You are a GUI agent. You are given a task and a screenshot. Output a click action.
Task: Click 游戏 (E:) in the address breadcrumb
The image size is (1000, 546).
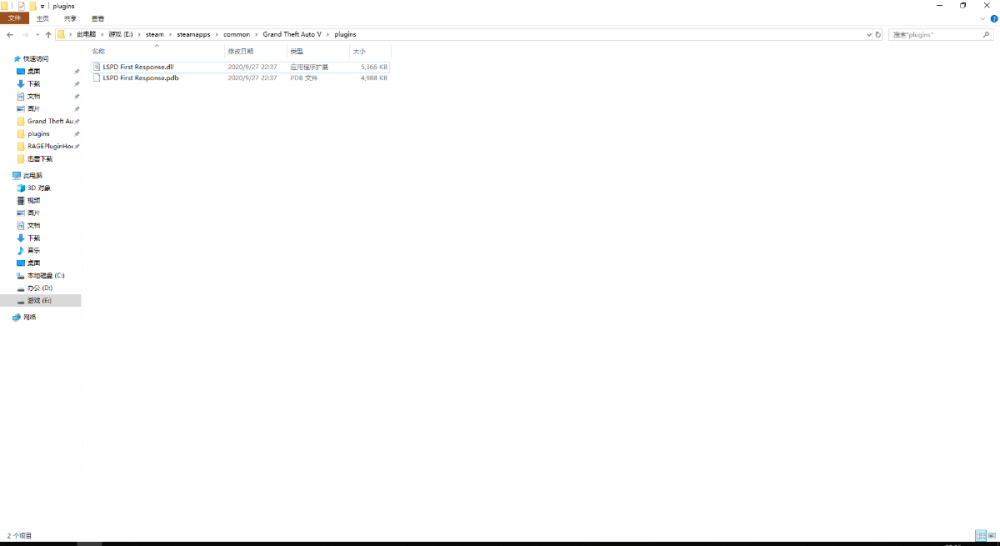pos(121,34)
